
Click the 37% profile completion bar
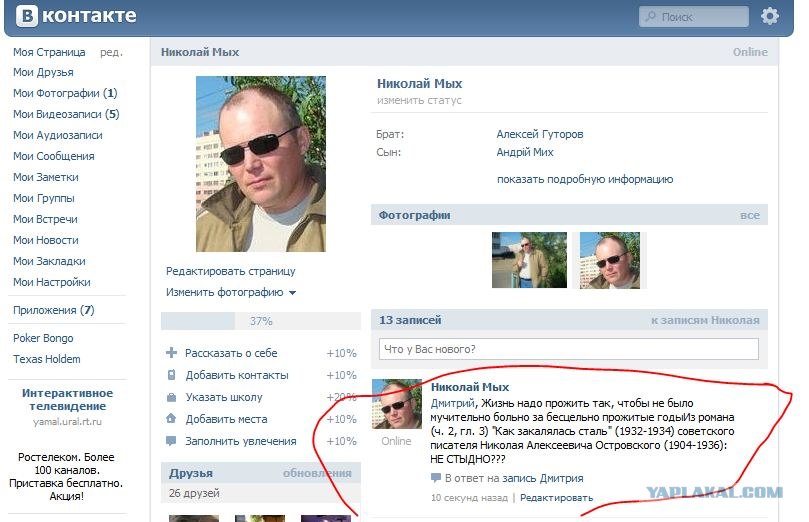click(261, 321)
